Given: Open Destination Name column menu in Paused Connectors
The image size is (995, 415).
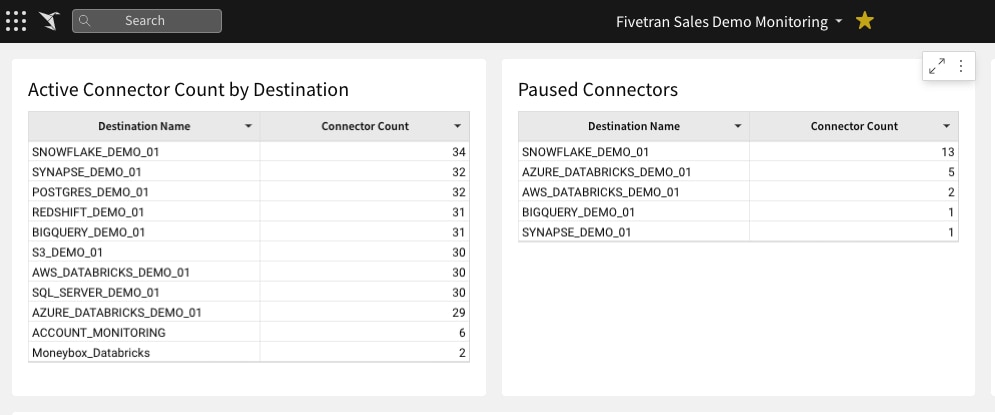Looking at the screenshot, I should pyautogui.click(x=737, y=126).
